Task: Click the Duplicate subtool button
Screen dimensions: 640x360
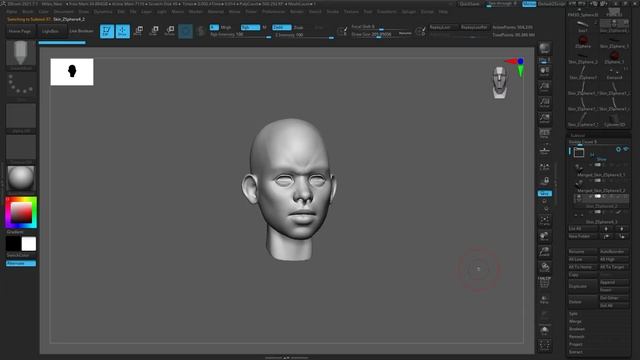Action: click(582, 286)
